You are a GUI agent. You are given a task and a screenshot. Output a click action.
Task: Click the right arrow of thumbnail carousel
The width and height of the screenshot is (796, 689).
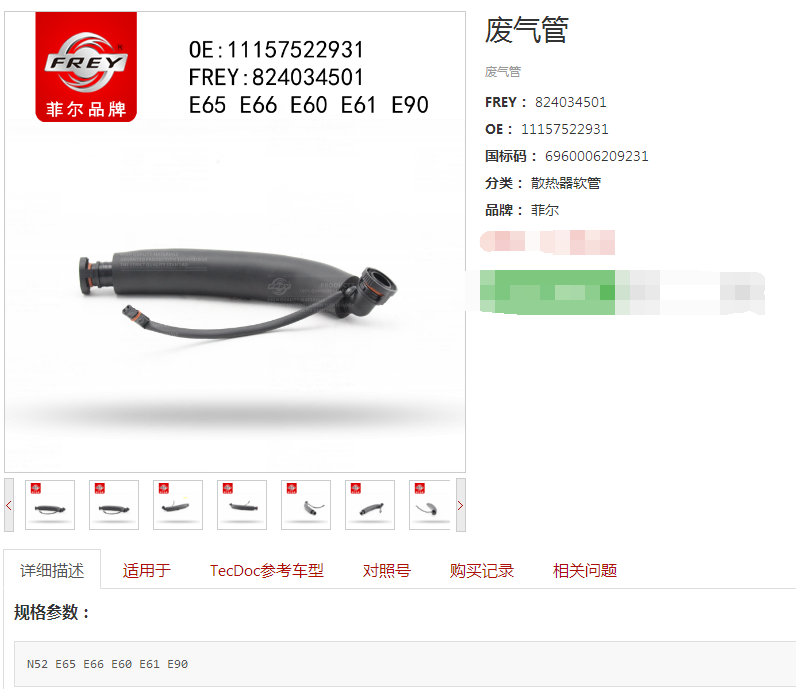click(460, 505)
